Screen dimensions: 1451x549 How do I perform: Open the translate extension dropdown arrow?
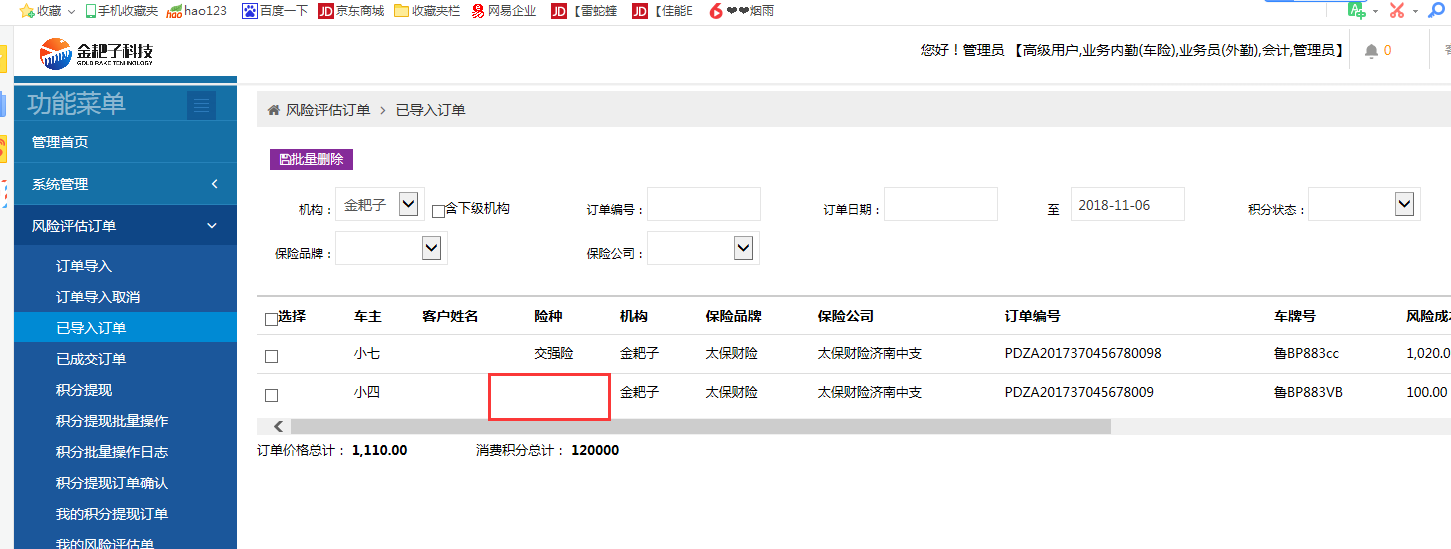1376,11
